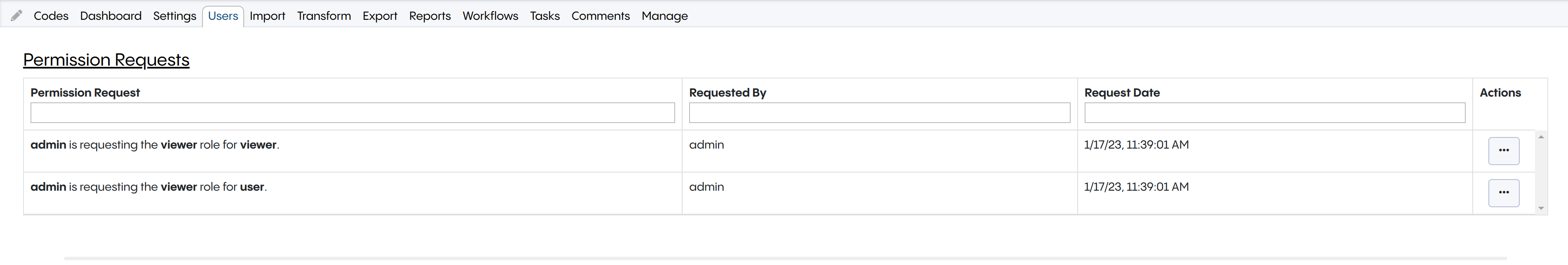Viewport: 1568px width, 265px height.
Task: Open actions menu for user role request
Action: pyautogui.click(x=1504, y=192)
